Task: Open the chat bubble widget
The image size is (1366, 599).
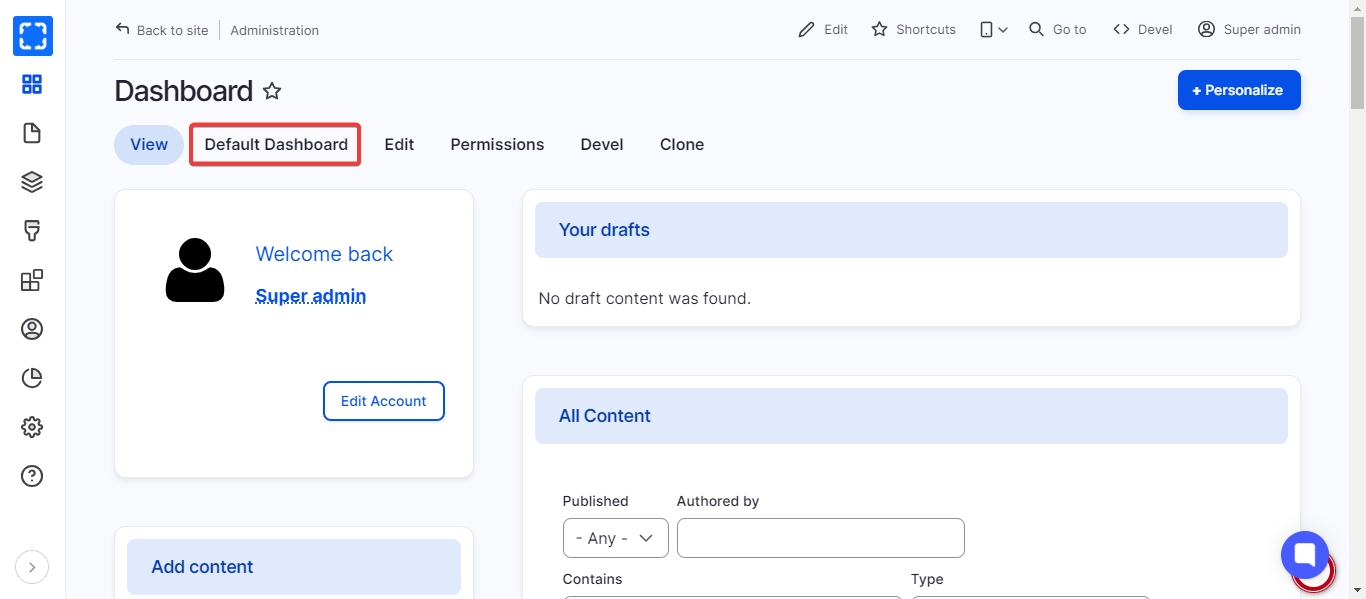Action: point(1304,555)
